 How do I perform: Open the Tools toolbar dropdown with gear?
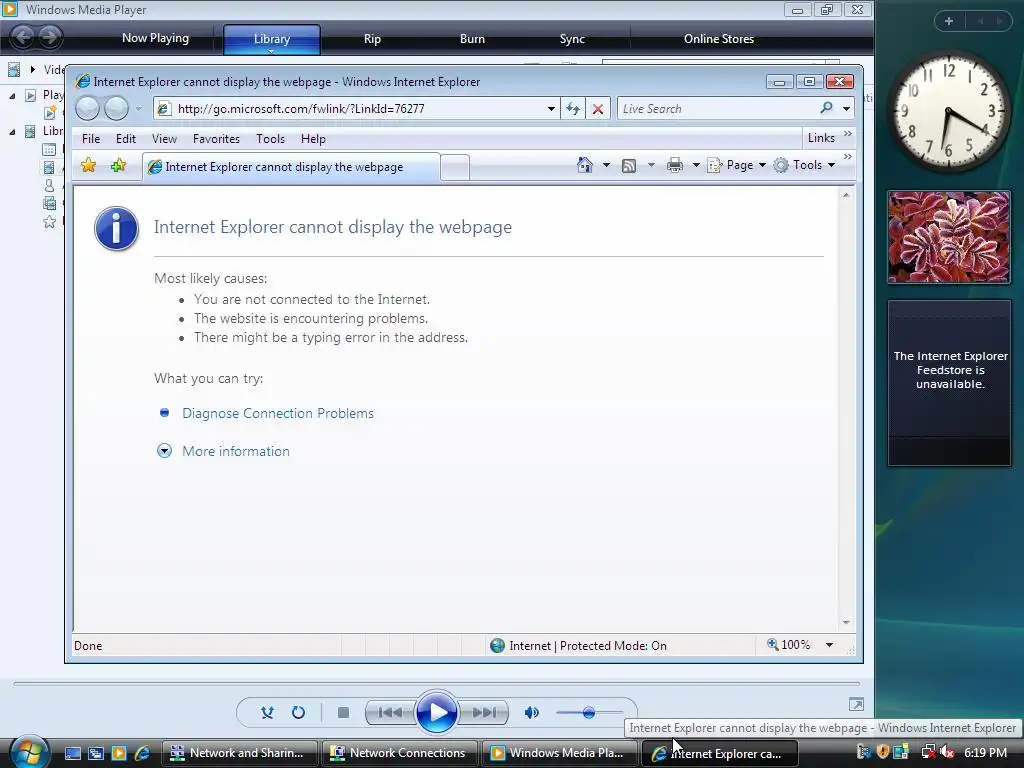click(x=805, y=165)
